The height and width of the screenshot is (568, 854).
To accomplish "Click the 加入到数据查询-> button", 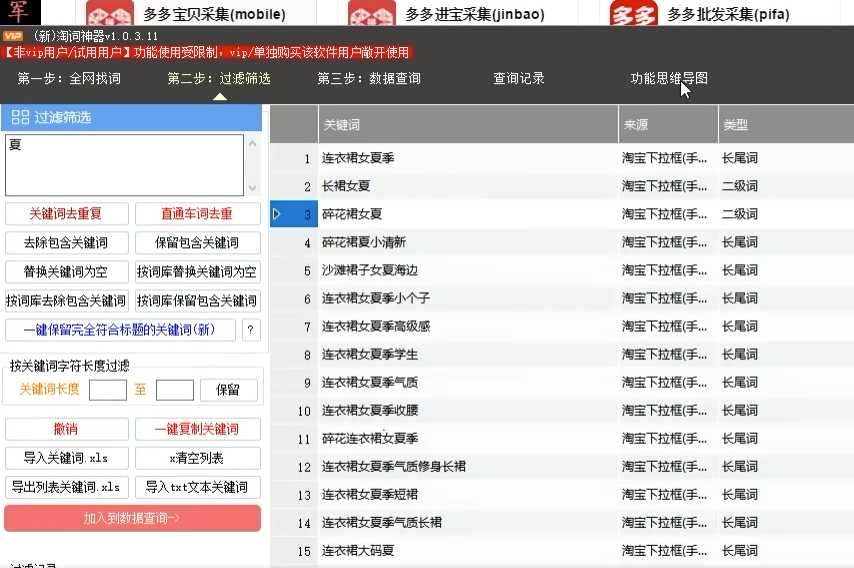I will tap(132, 518).
